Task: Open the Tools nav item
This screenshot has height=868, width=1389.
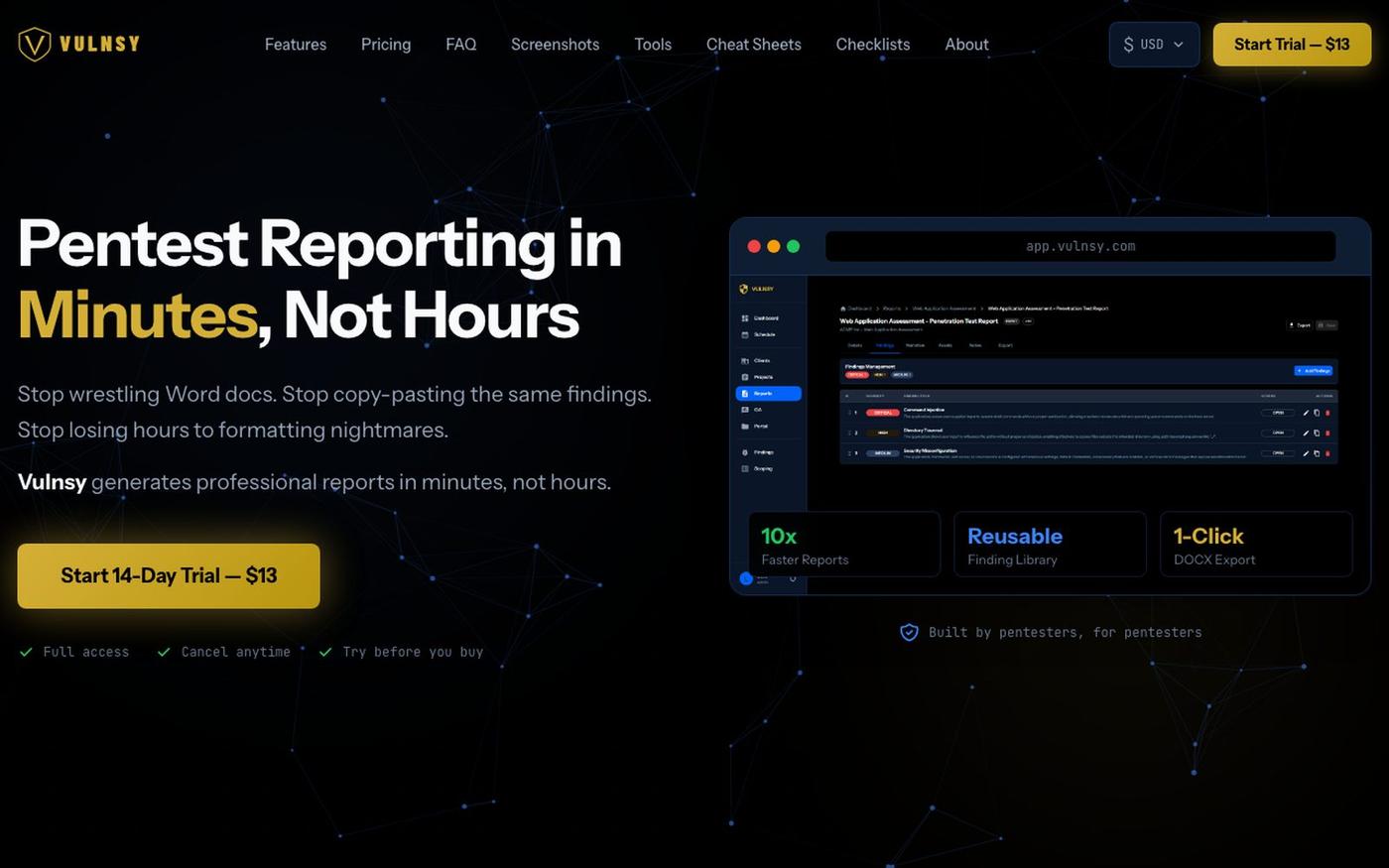Action: point(653,45)
